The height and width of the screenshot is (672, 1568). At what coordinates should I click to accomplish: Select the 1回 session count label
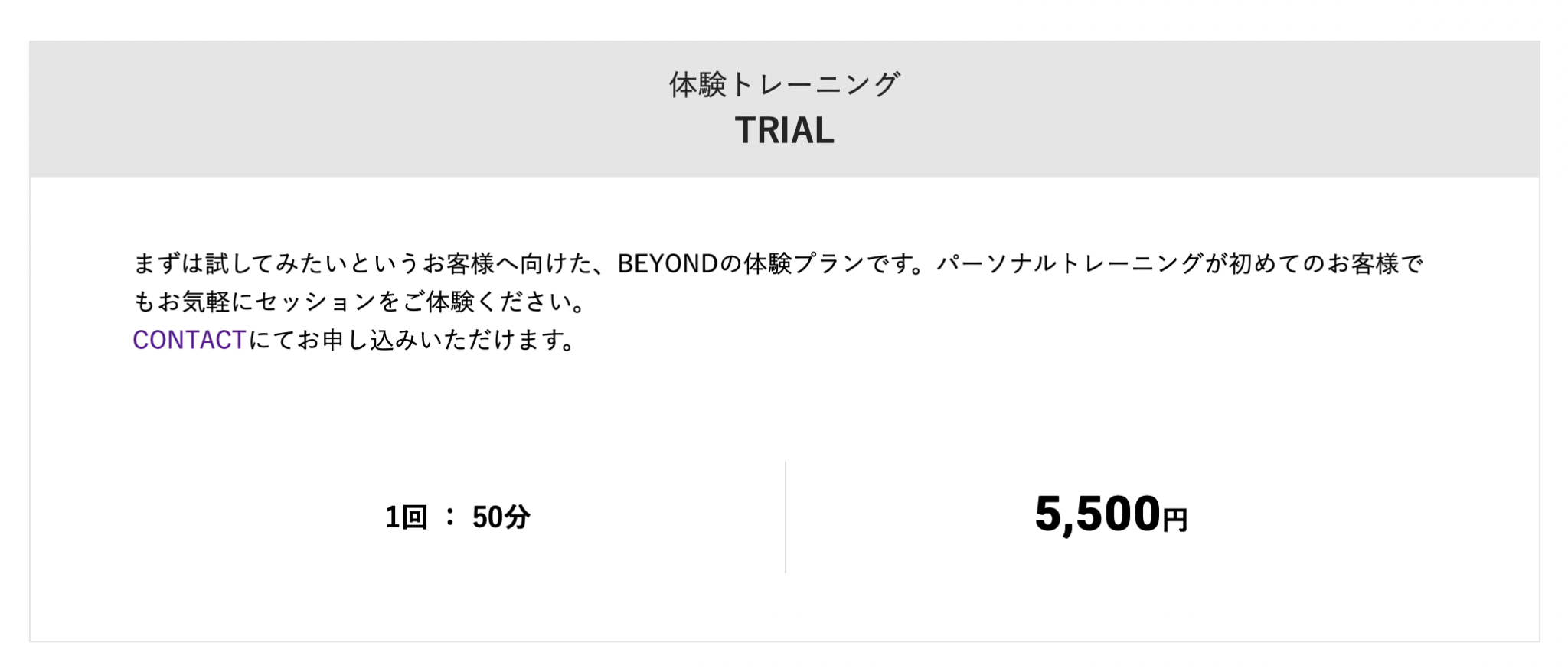(x=406, y=517)
